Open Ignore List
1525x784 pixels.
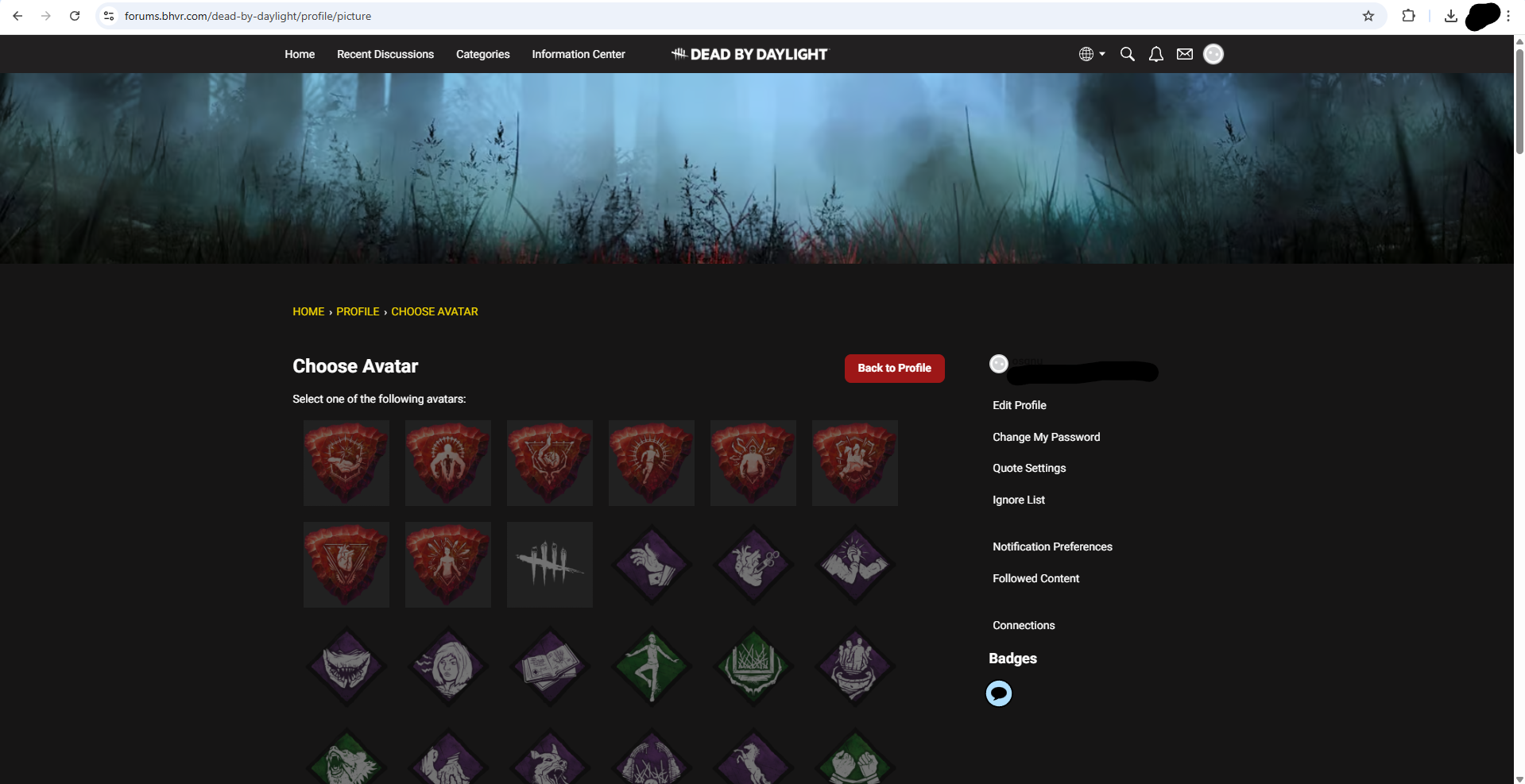(1019, 500)
